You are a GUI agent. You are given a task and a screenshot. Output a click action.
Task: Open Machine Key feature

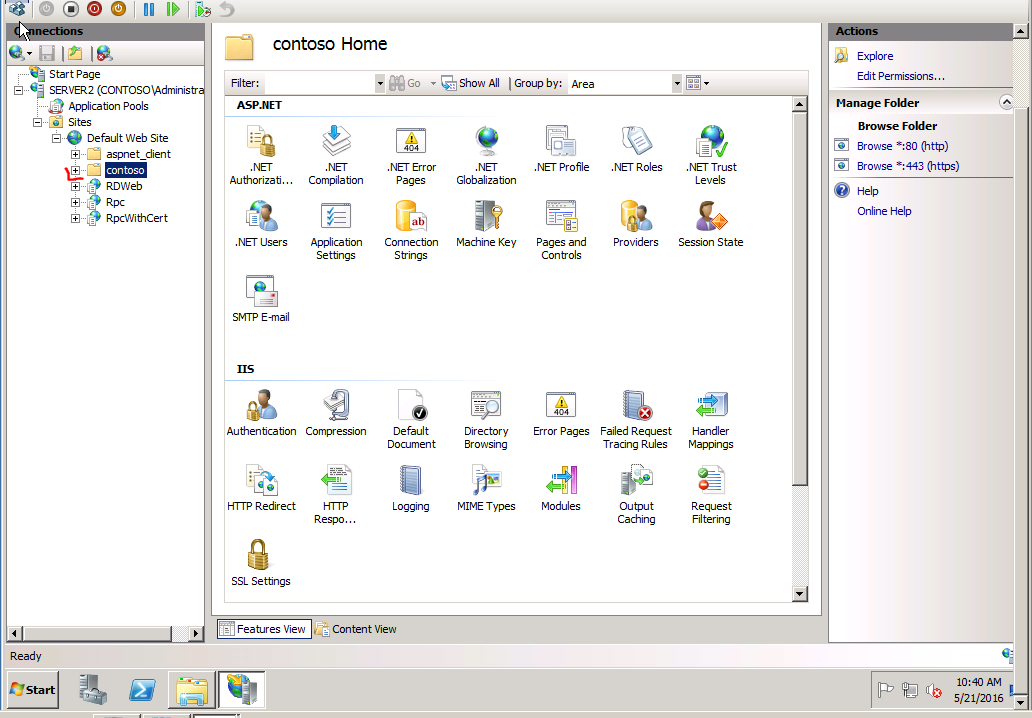486,224
